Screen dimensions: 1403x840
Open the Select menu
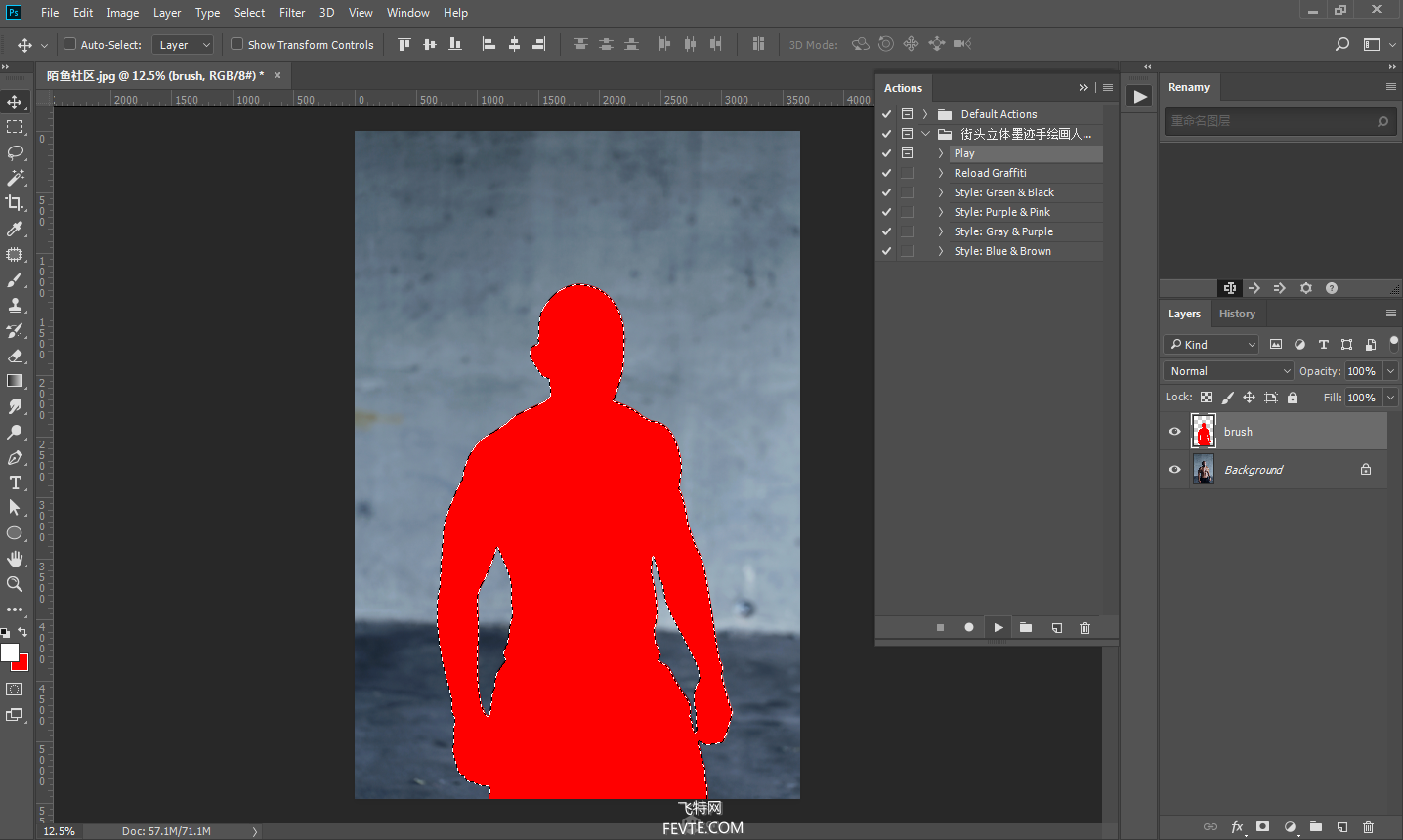coord(249,13)
